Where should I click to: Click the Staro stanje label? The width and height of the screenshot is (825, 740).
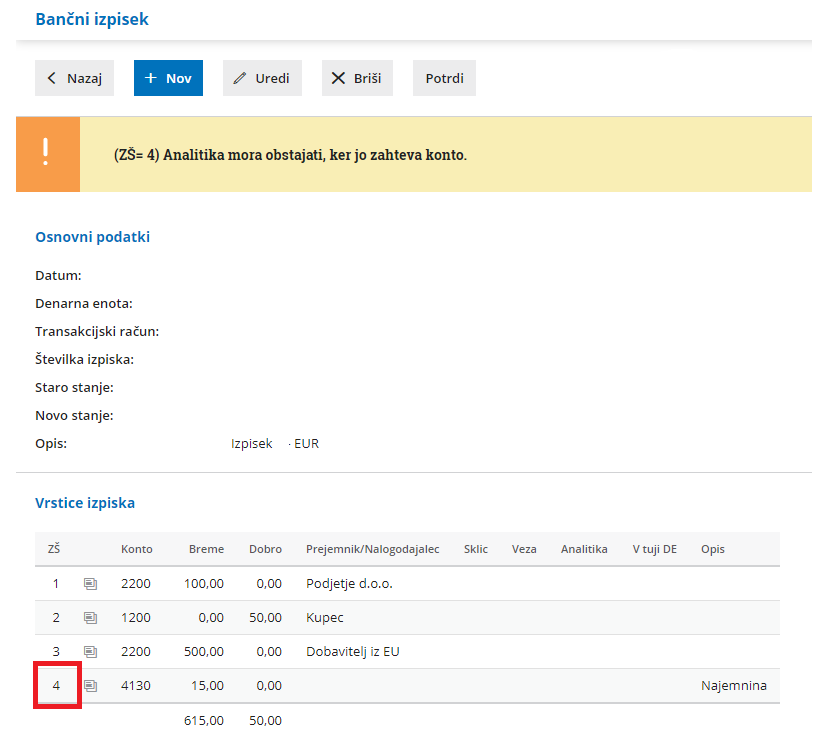[x=74, y=387]
